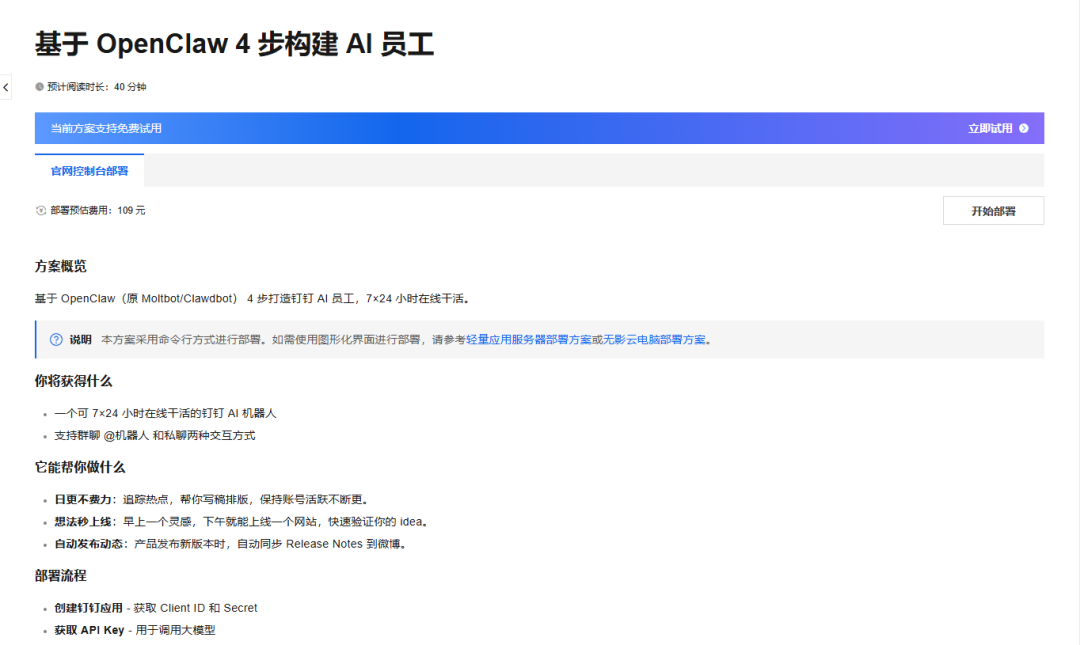Click clock icon beside 预计阅读时长
1080x645 pixels.
tap(39, 87)
